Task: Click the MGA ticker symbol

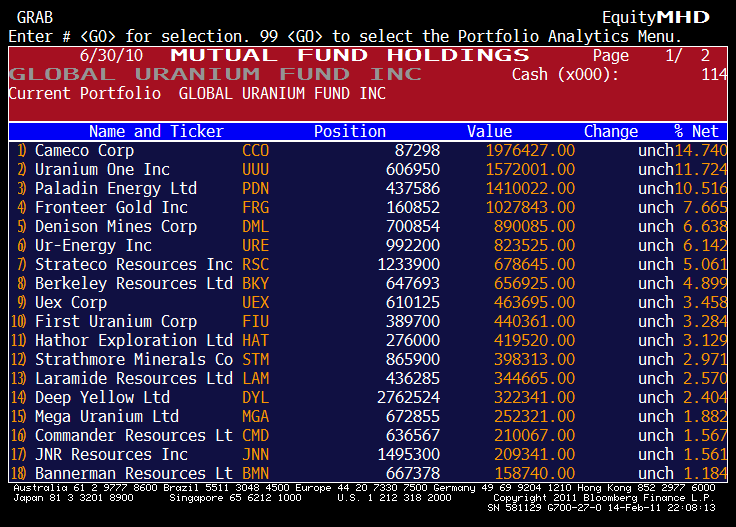Action: click(x=255, y=417)
